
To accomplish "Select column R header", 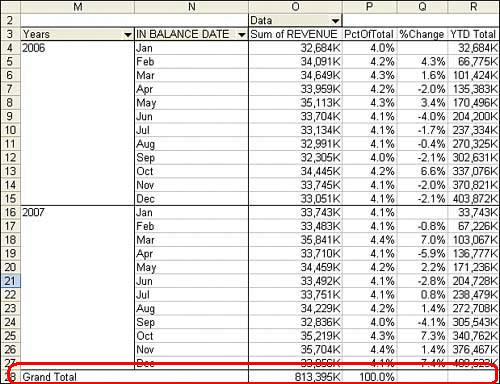I will (473, 7).
